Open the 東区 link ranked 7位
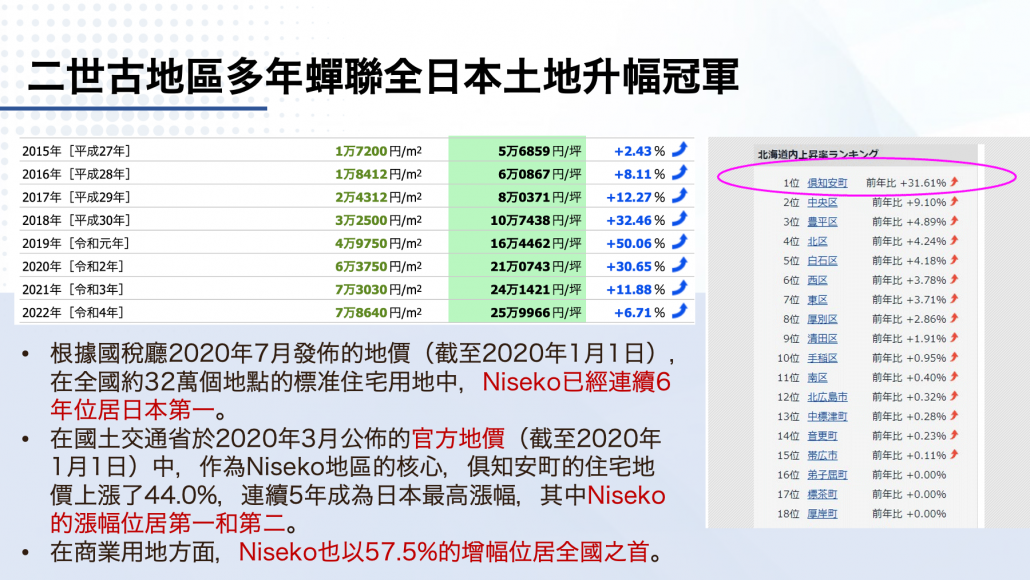This screenshot has height=580, width=1030. 817,300
